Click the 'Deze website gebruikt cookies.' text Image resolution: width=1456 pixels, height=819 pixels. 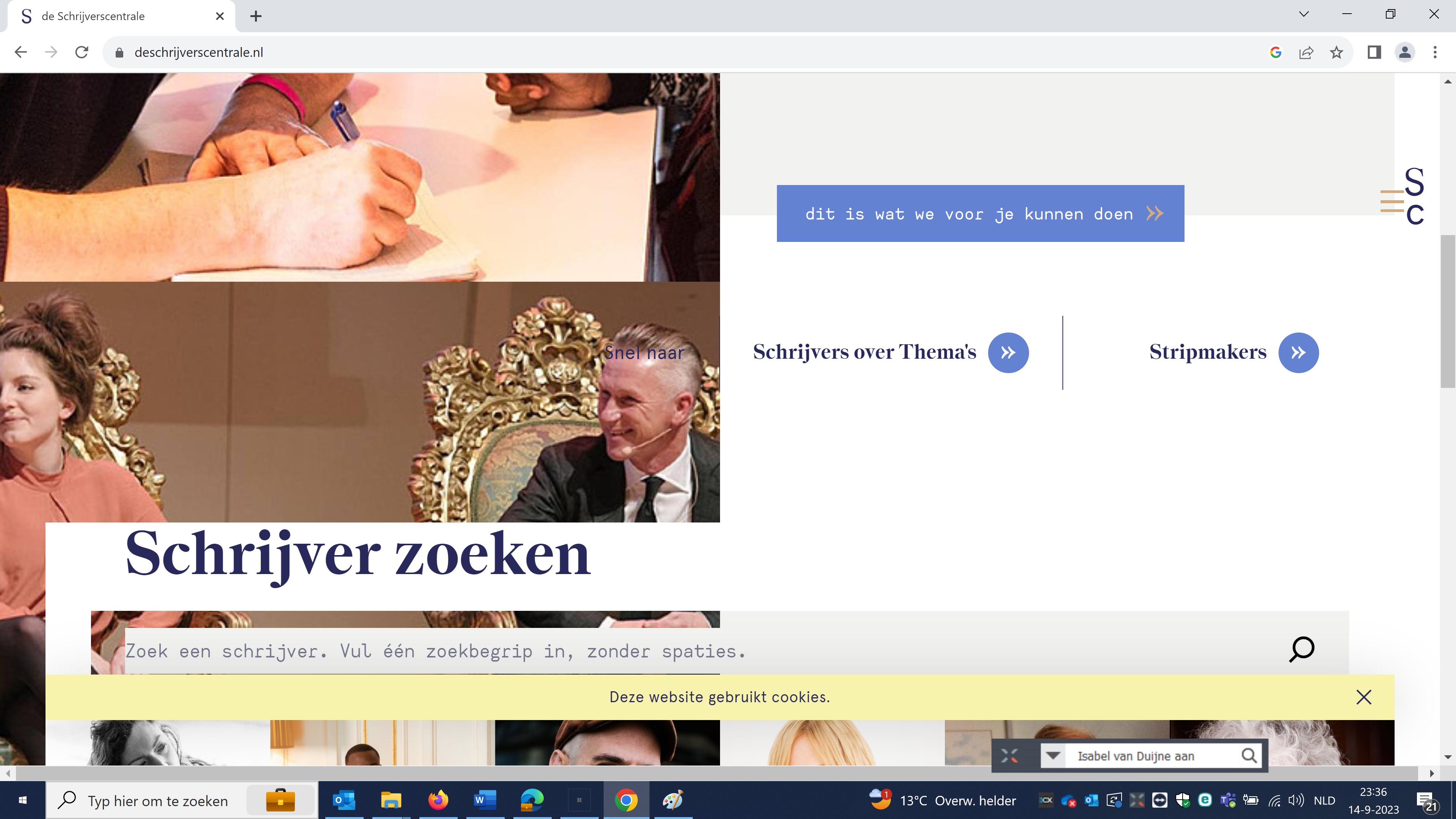click(x=720, y=697)
